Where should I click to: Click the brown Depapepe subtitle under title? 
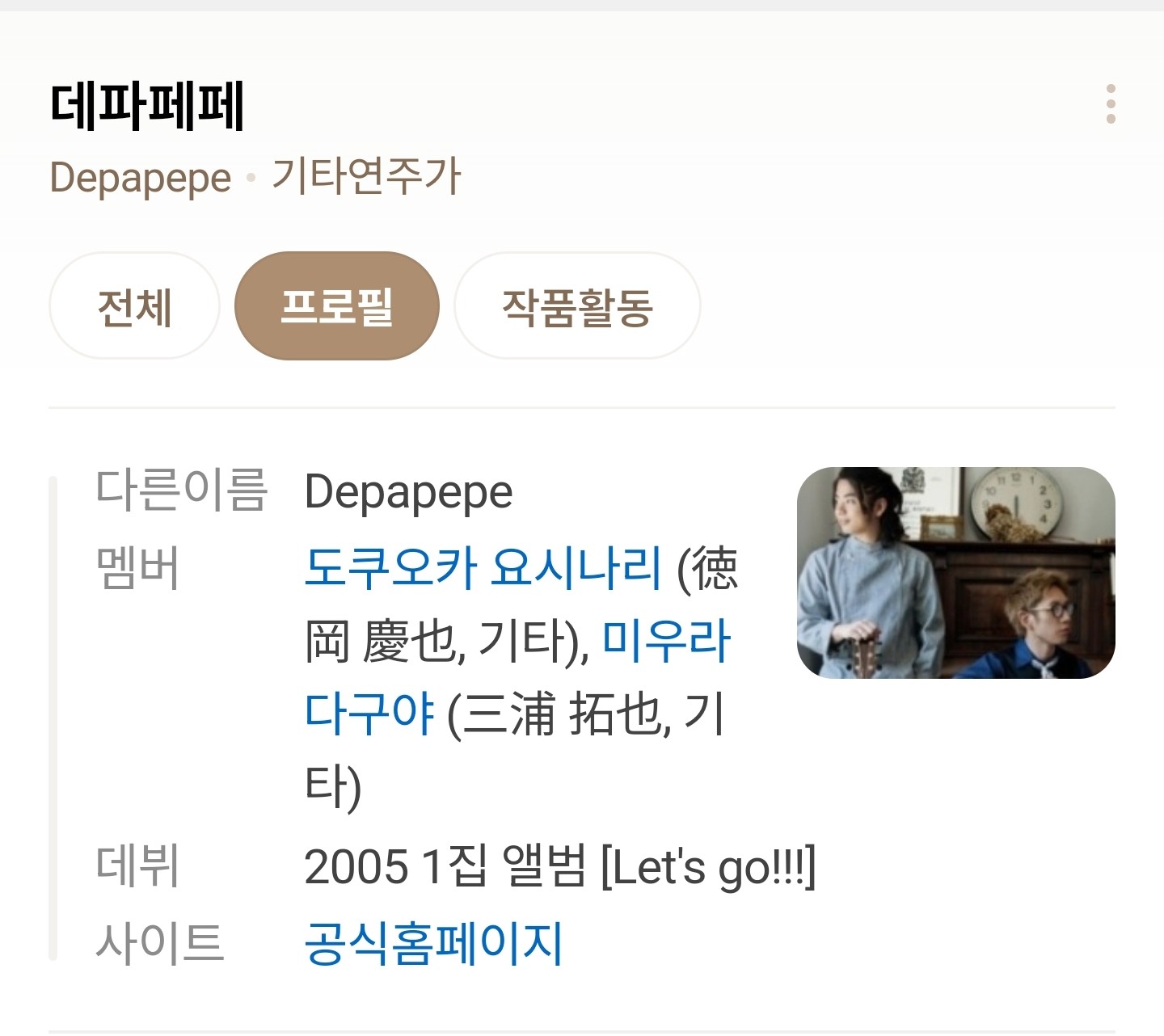(141, 178)
